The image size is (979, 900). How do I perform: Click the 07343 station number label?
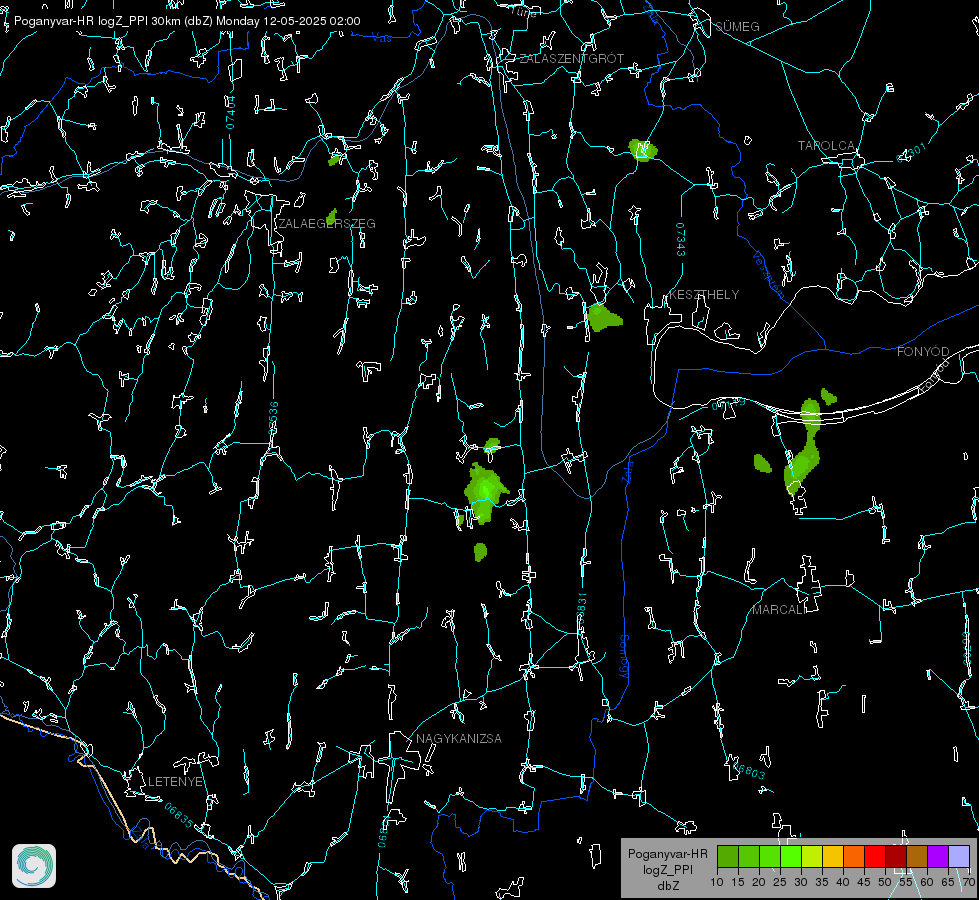[681, 239]
